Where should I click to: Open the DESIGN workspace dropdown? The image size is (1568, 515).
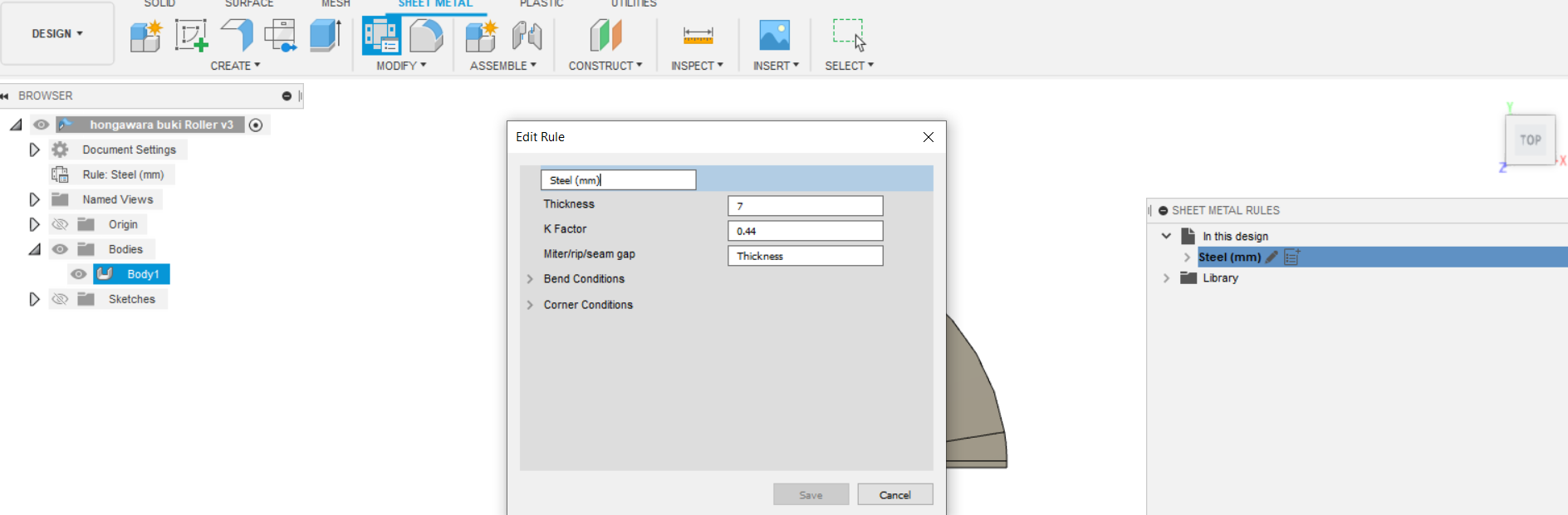(57, 34)
